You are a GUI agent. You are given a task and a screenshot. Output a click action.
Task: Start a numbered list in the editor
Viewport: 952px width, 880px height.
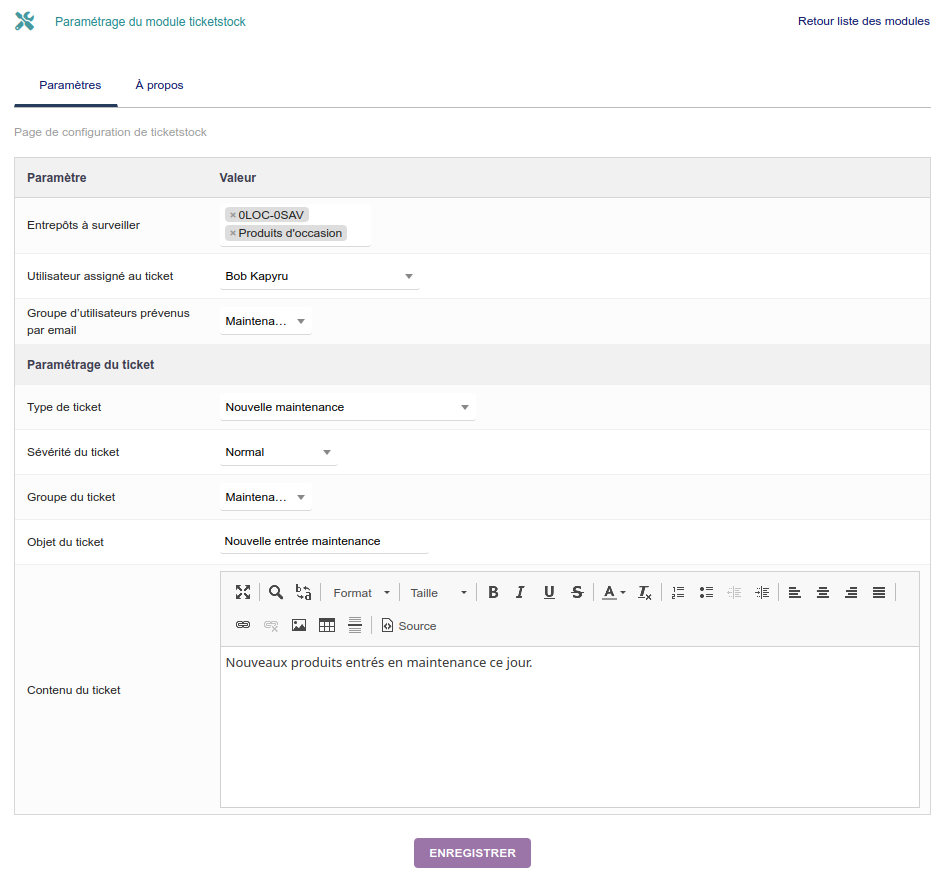click(x=678, y=592)
